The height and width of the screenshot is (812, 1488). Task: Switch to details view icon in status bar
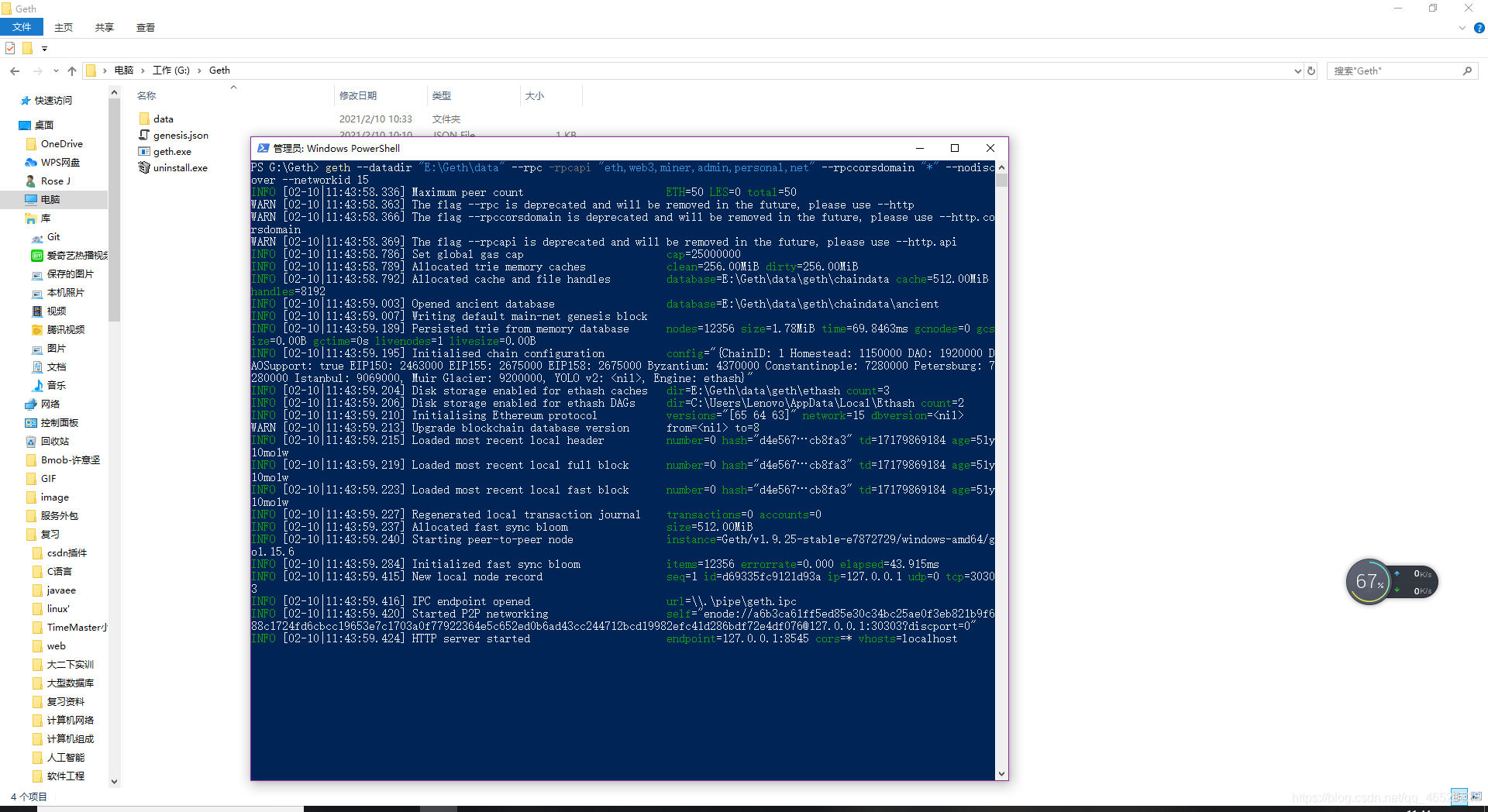(1459, 797)
